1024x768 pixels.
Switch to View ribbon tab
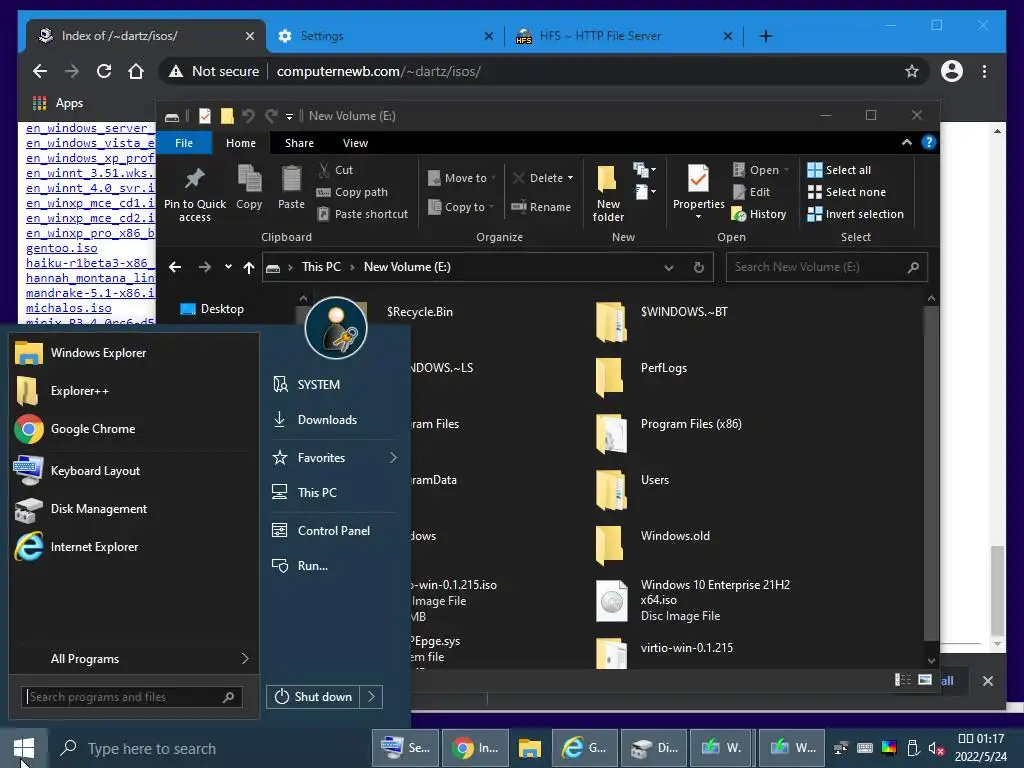click(x=355, y=142)
